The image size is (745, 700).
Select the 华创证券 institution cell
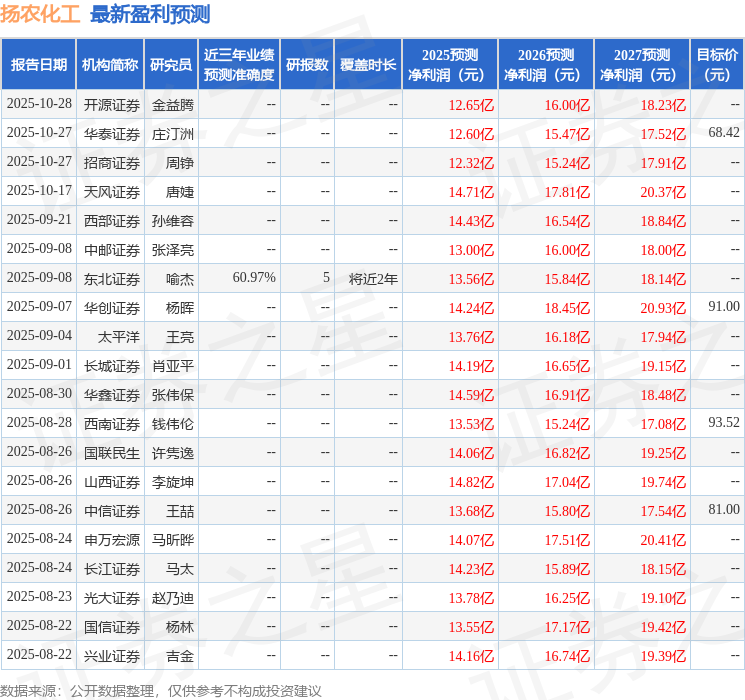tap(112, 308)
